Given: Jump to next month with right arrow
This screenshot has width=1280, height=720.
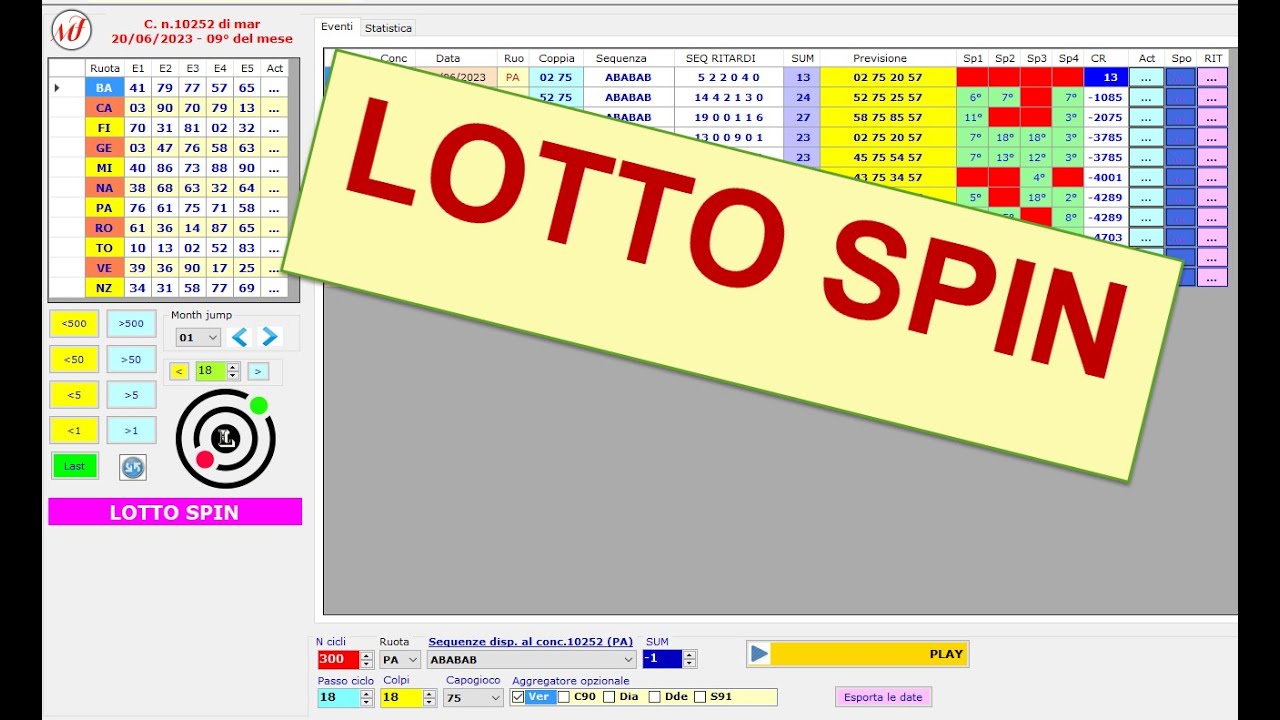Looking at the screenshot, I should pyautogui.click(x=269, y=337).
